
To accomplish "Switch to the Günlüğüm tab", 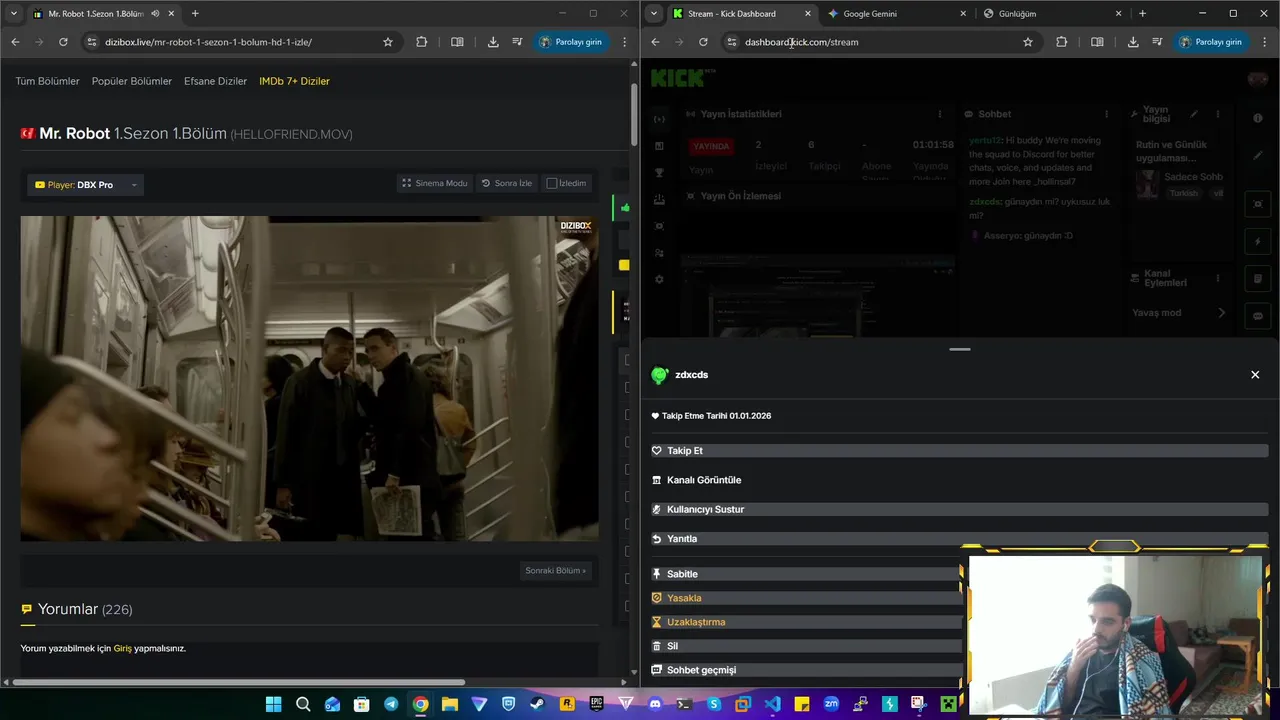I will [x=1017, y=14].
